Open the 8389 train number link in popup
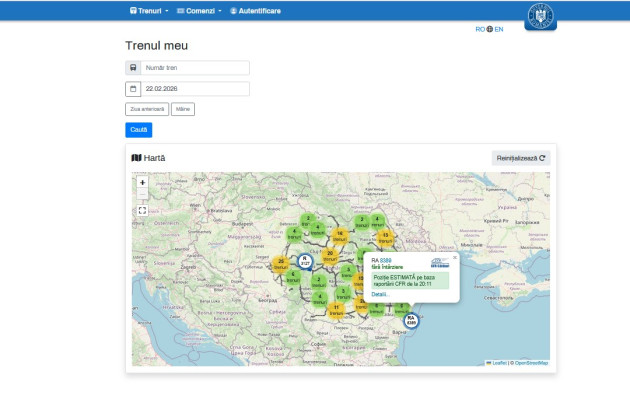Screen dimensions: 630x396 pyautogui.click(x=386, y=261)
